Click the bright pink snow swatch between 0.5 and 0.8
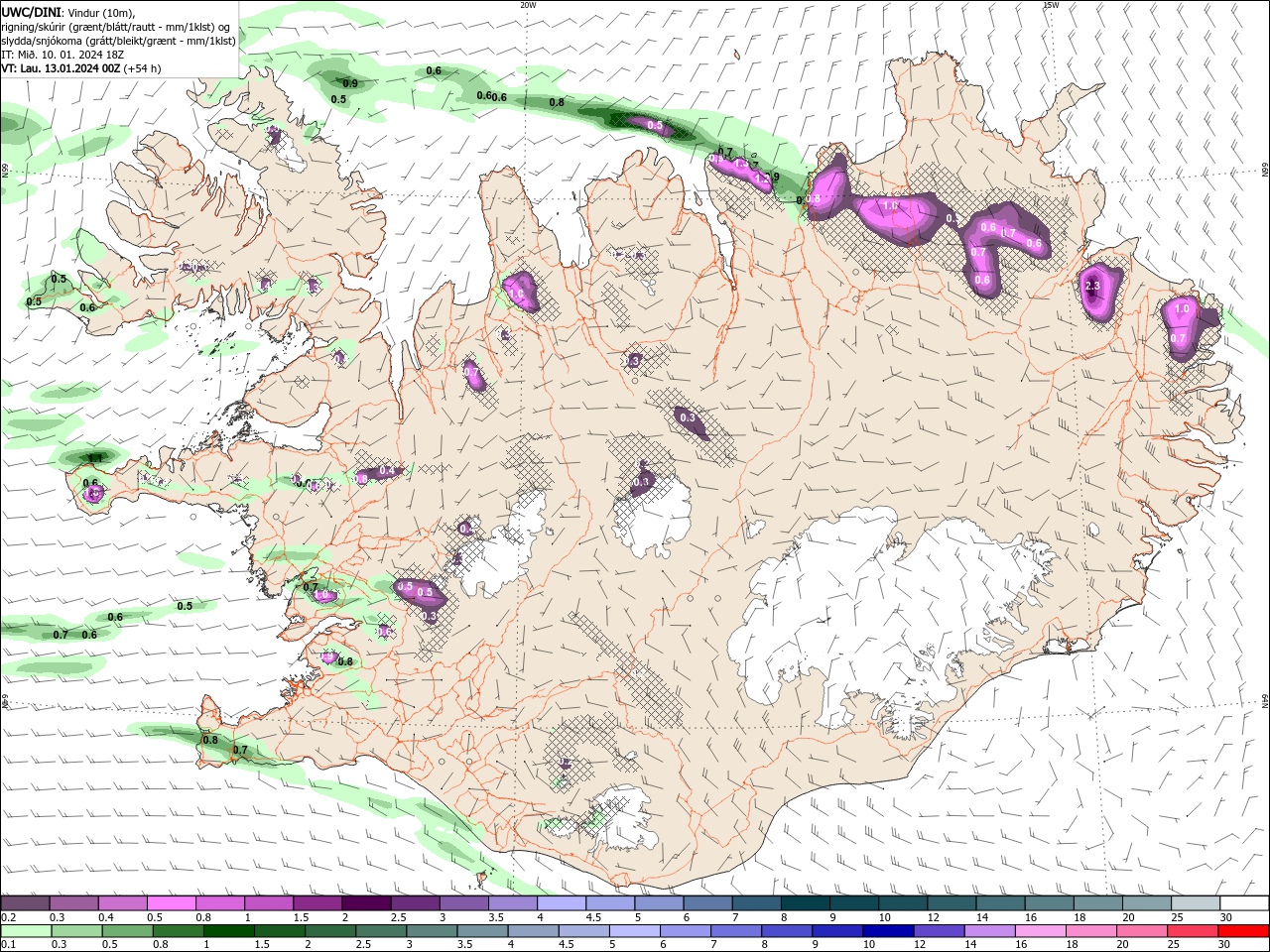The image size is (1270, 952). click(x=170, y=903)
